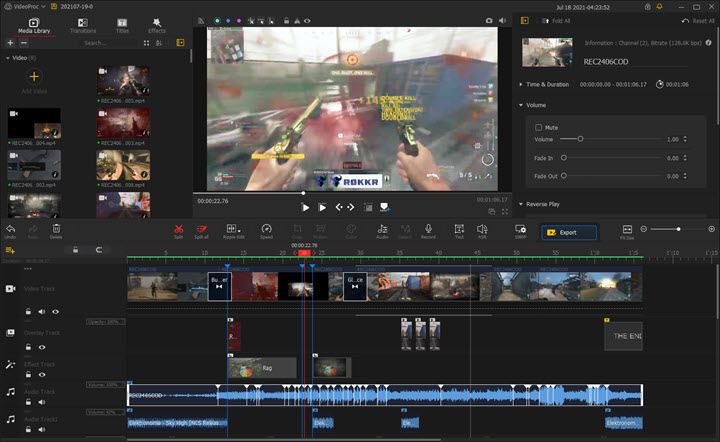Image resolution: width=720 pixels, height=442 pixels.
Task: Switch to the Media Library tab
Action: click(34, 26)
